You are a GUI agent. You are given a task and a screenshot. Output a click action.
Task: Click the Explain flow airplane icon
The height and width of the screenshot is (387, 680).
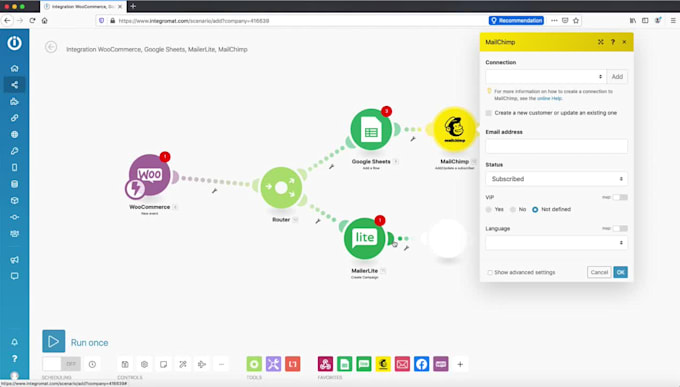click(x=202, y=364)
